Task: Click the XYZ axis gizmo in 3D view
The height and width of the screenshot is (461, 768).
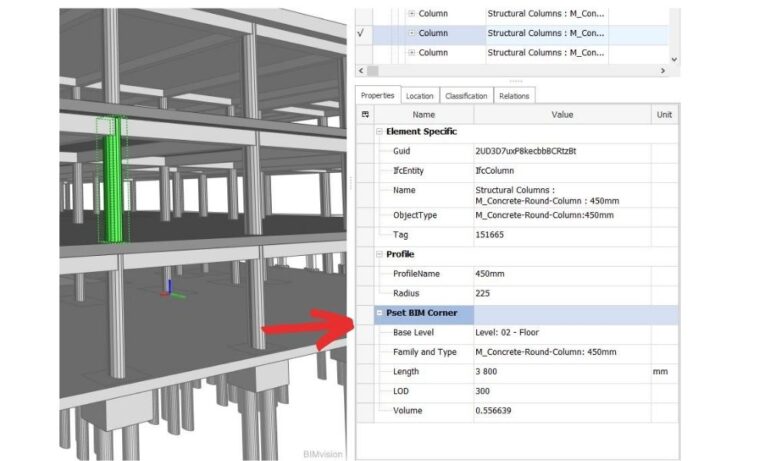Action: [x=171, y=290]
